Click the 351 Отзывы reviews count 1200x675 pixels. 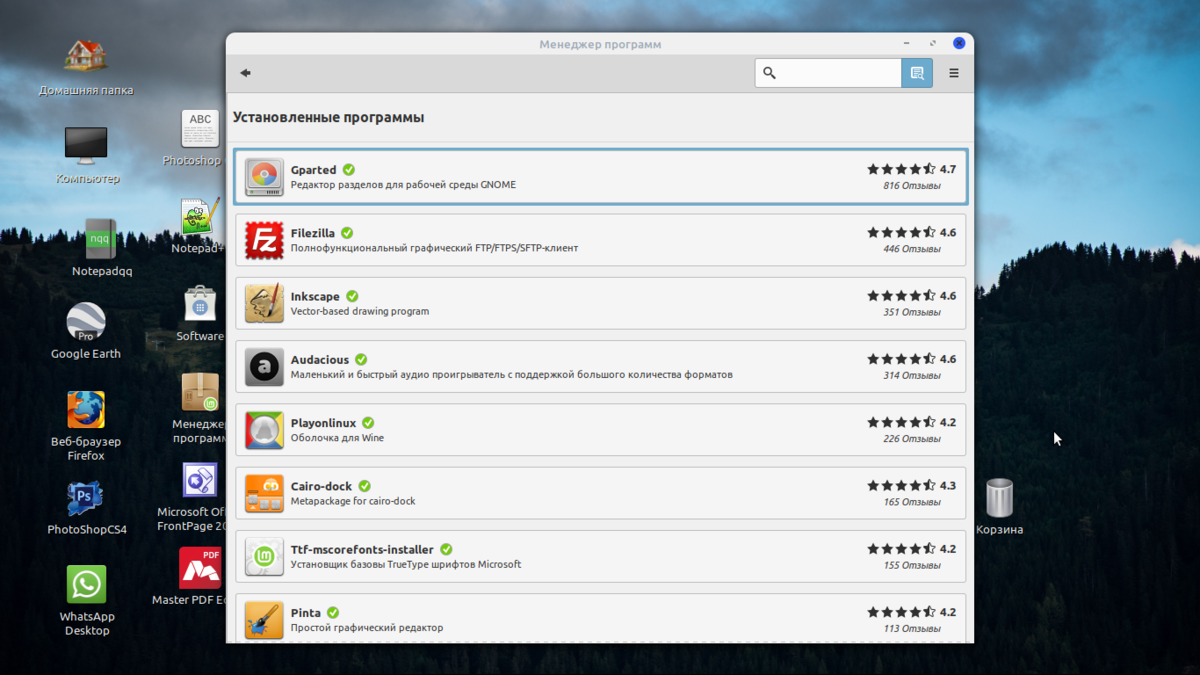point(912,312)
